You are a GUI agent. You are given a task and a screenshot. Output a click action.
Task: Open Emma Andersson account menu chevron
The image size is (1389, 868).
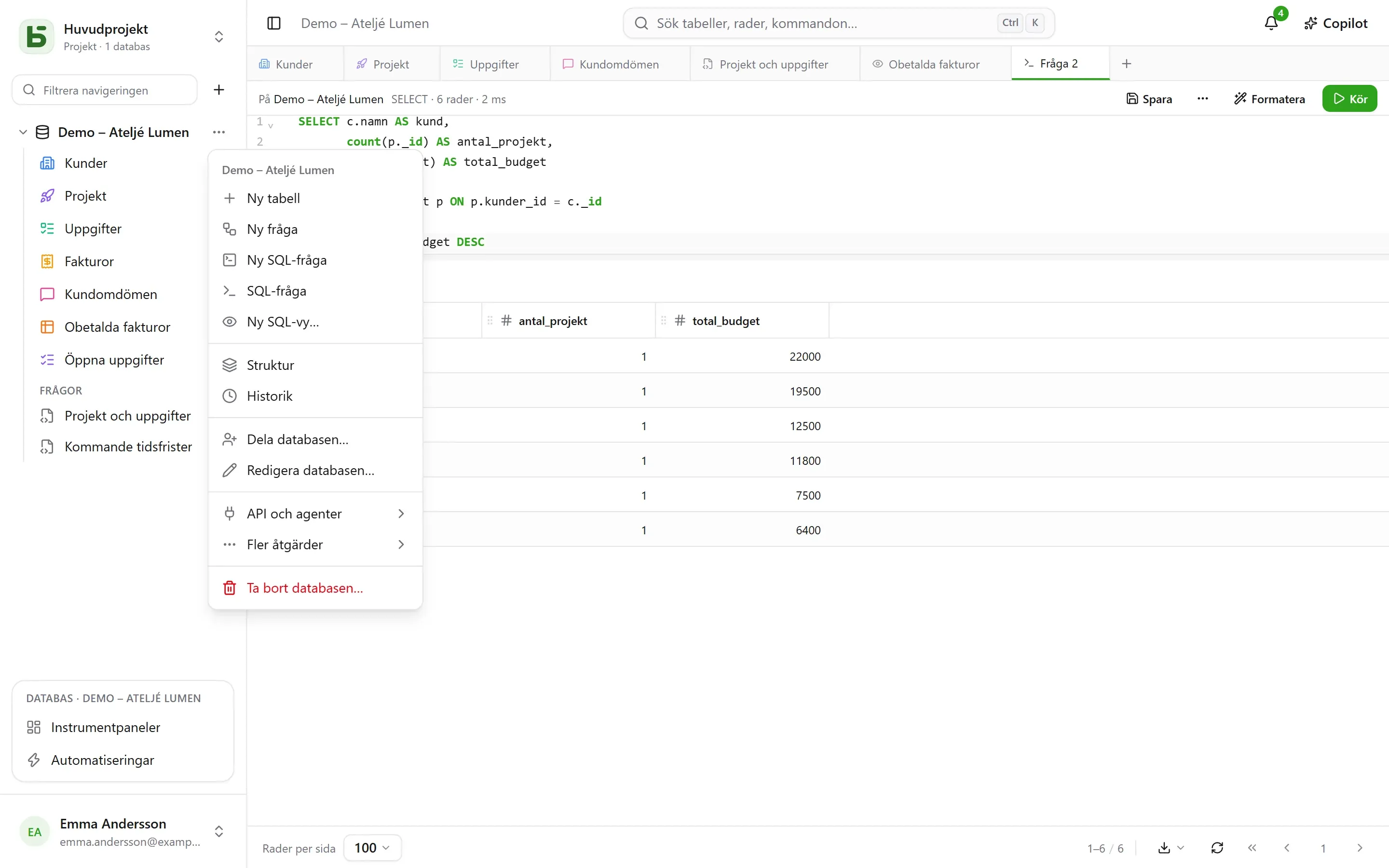click(x=218, y=831)
